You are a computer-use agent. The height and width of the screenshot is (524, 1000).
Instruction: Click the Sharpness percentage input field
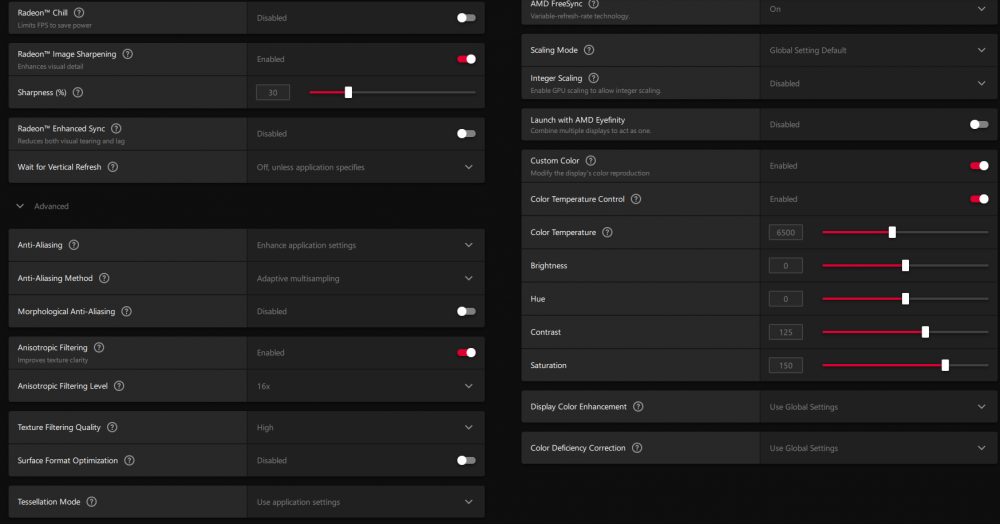[x=273, y=92]
